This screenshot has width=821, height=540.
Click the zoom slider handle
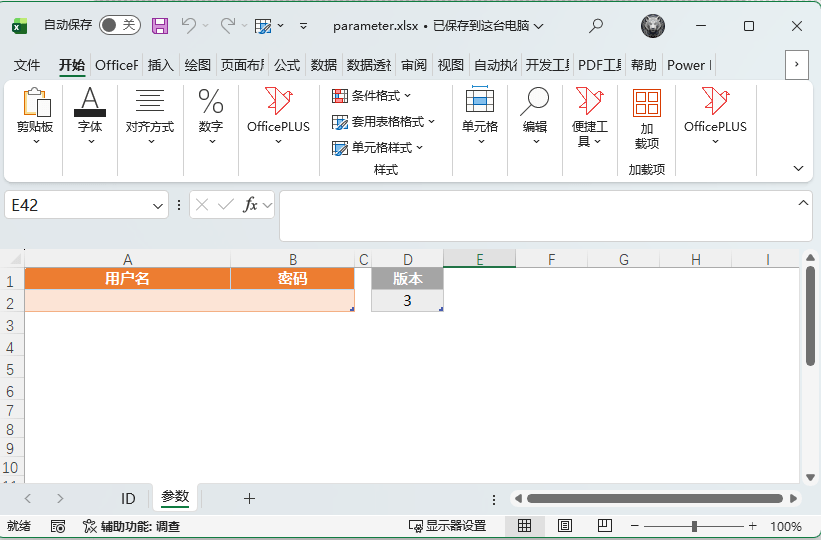click(x=694, y=526)
